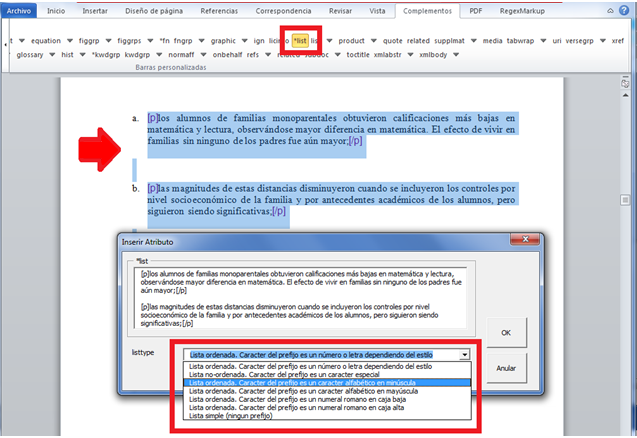The width and height of the screenshot is (637, 438).
Task: Open the Complementos ribbon tab
Action: 422,10
